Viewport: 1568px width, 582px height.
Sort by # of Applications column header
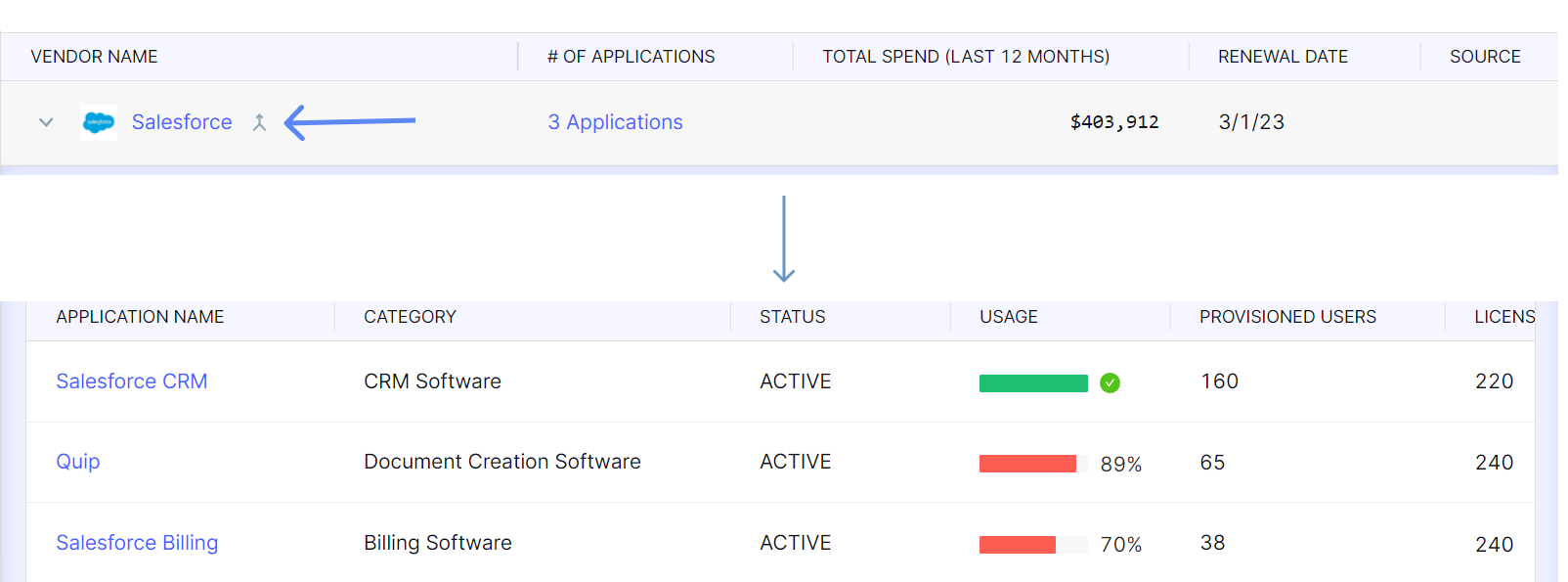click(631, 57)
